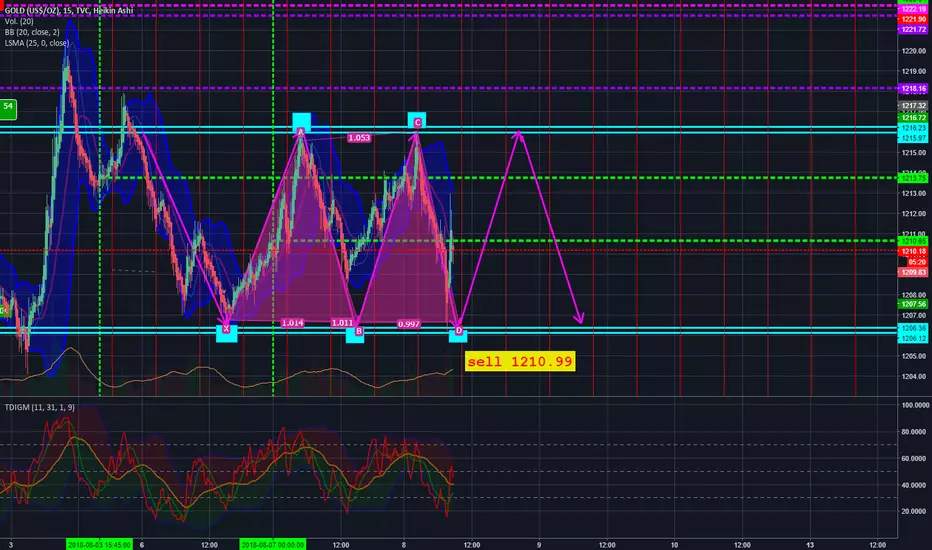This screenshot has height=550, width=932.
Task: Click the 1222.19 magenta price label
Action: [x=913, y=10]
